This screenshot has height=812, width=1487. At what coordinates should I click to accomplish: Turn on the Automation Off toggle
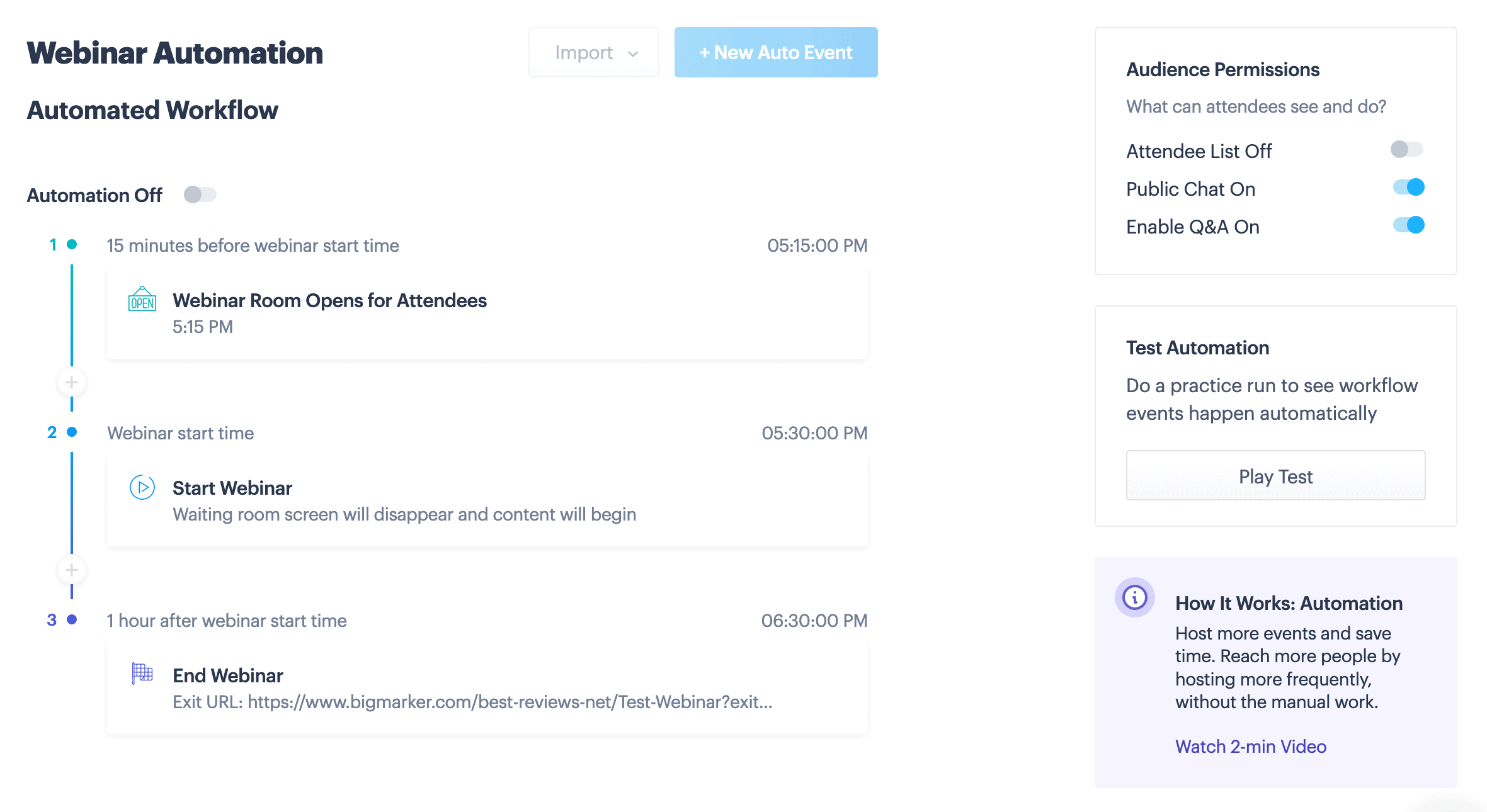pos(200,195)
